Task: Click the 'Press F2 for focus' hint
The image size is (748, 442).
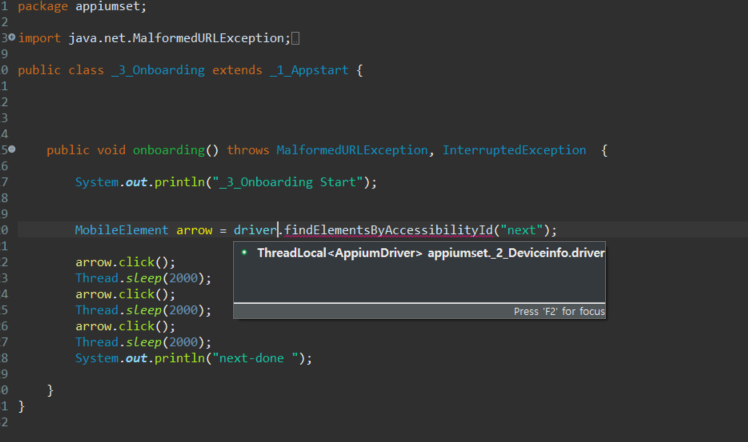Action: tap(559, 311)
